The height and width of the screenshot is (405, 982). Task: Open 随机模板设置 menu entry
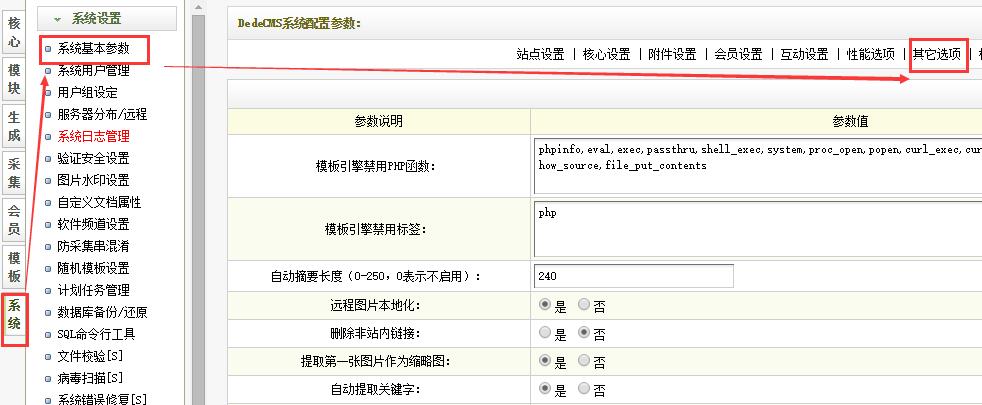click(93, 268)
